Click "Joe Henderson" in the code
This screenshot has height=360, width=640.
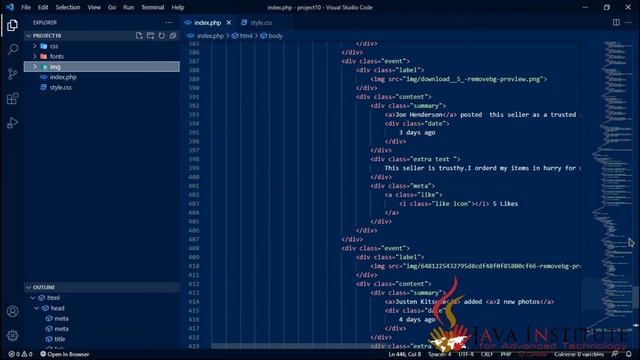(419, 115)
